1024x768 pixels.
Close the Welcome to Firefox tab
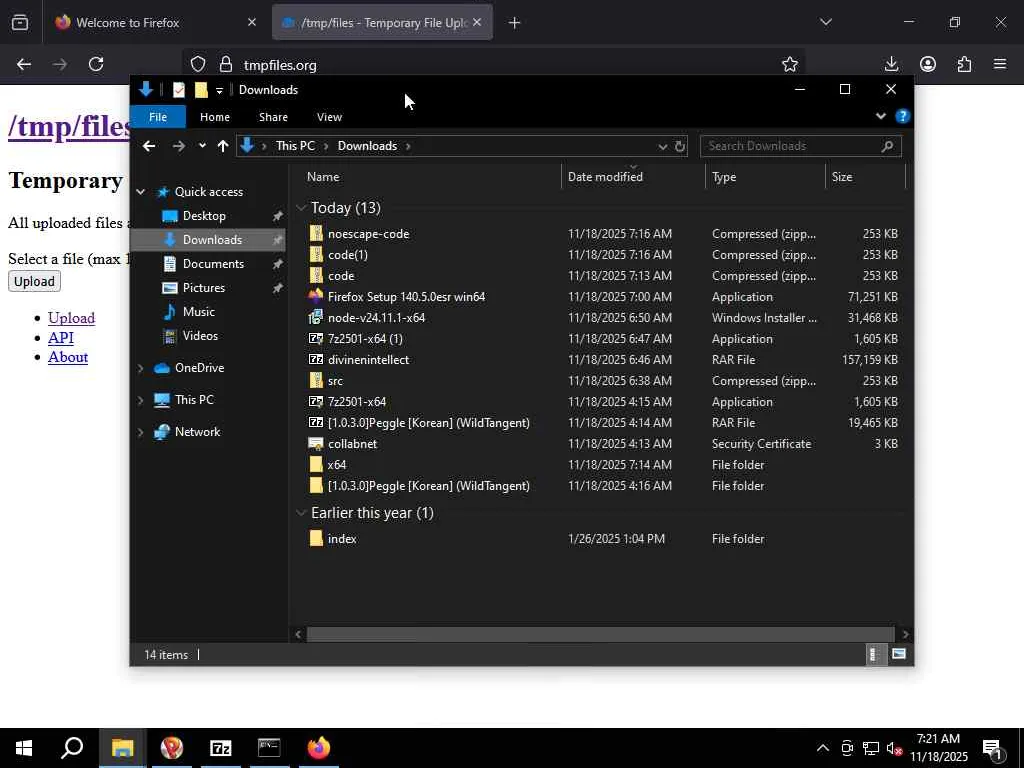[x=252, y=22]
